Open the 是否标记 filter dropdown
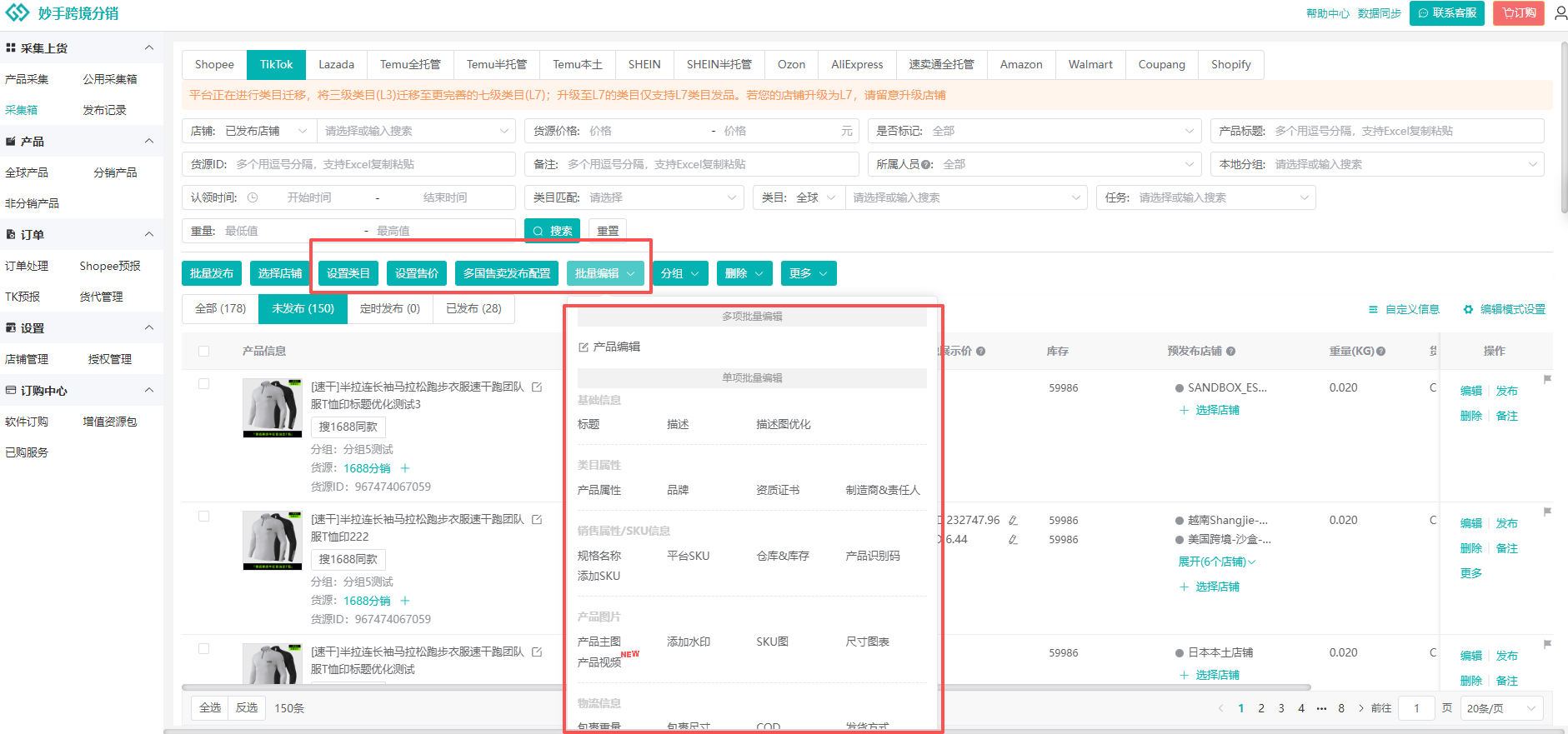Viewport: 1568px width, 734px height. 1034,131
